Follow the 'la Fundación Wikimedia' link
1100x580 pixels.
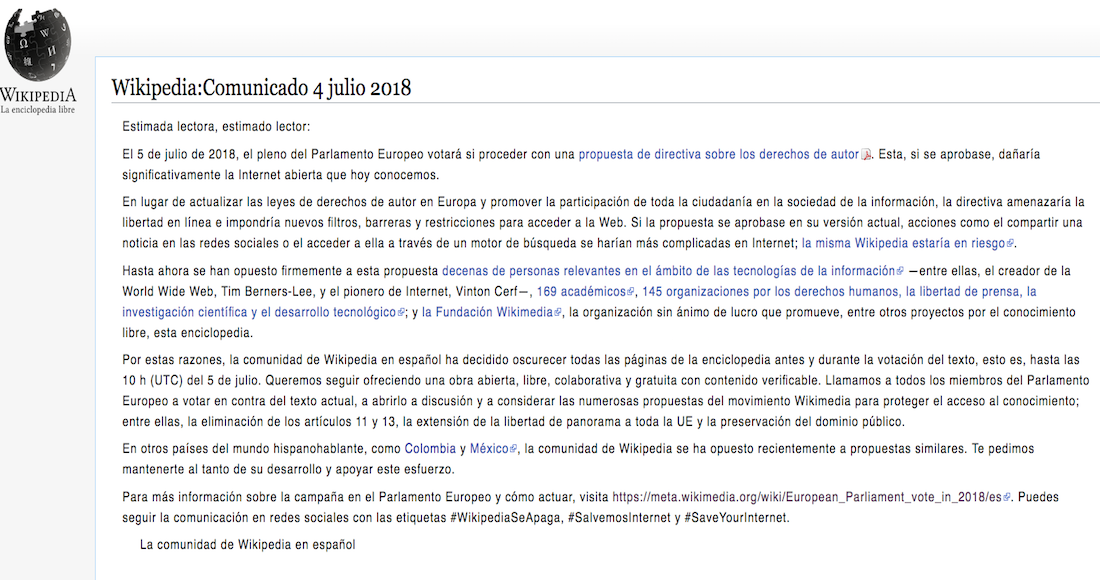tap(487, 312)
